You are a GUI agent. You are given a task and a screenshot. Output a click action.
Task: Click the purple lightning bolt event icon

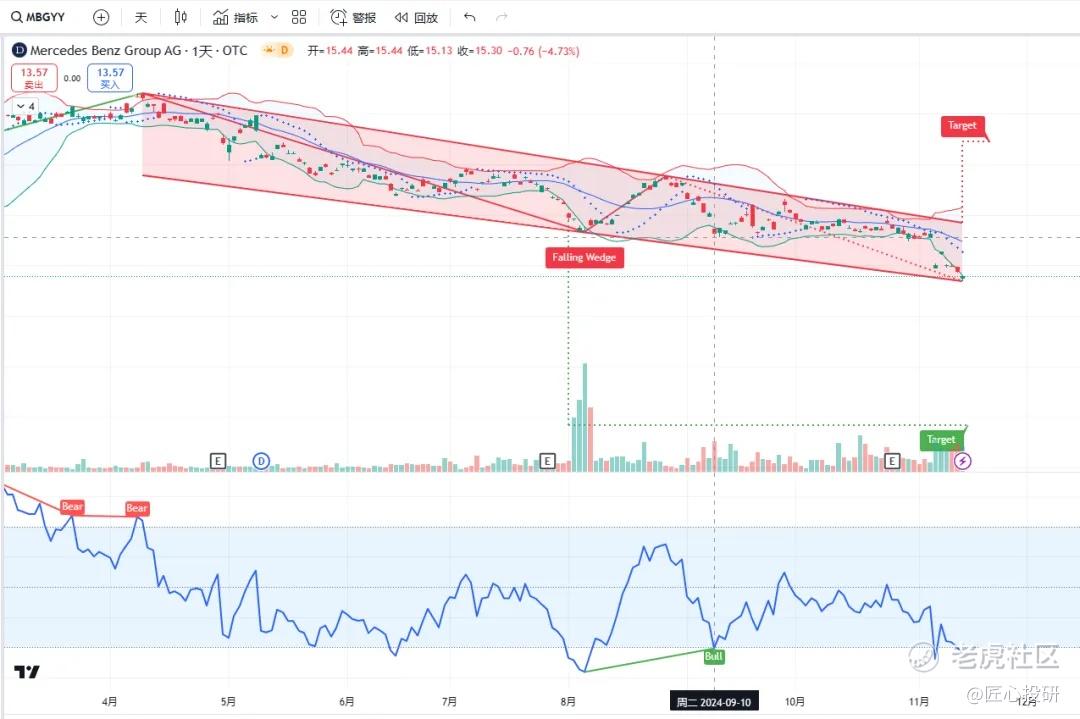pyautogui.click(x=962, y=461)
